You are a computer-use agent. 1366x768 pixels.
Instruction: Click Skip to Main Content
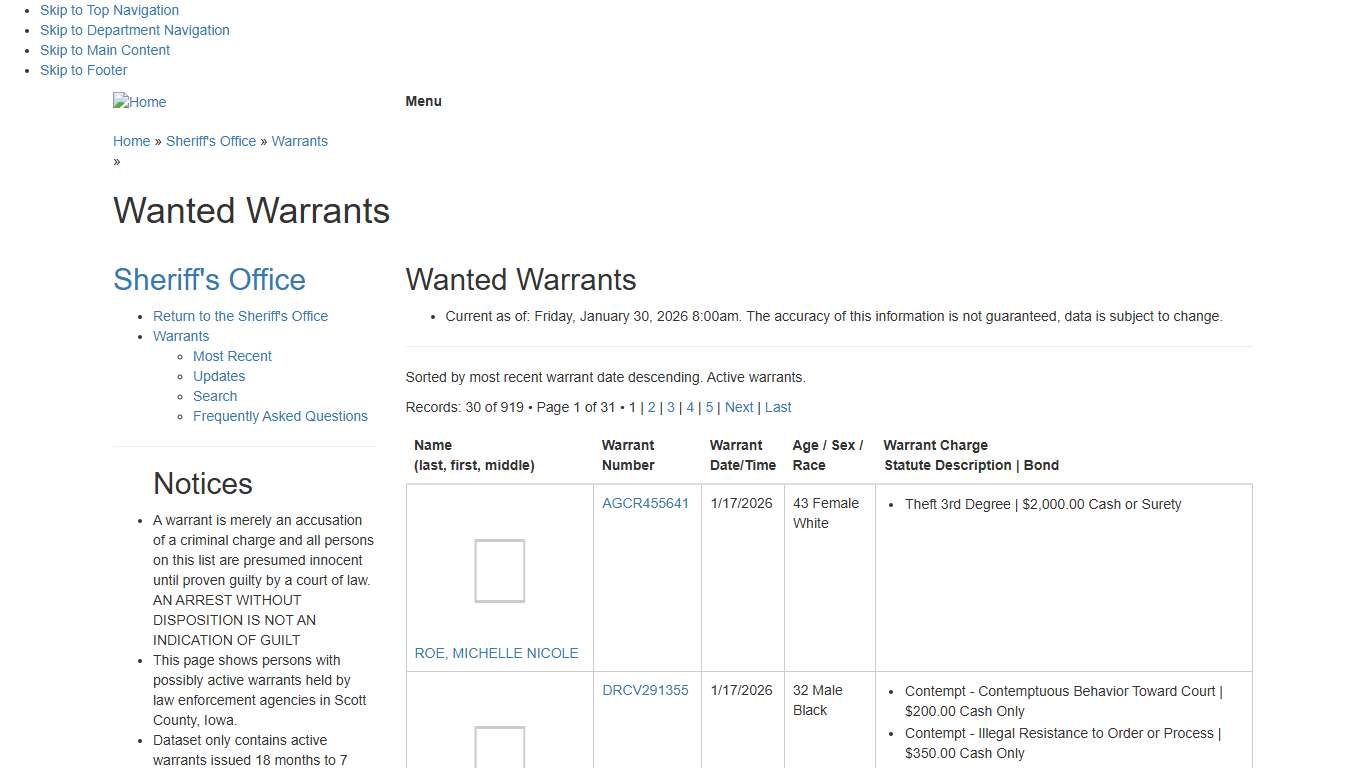(x=104, y=50)
